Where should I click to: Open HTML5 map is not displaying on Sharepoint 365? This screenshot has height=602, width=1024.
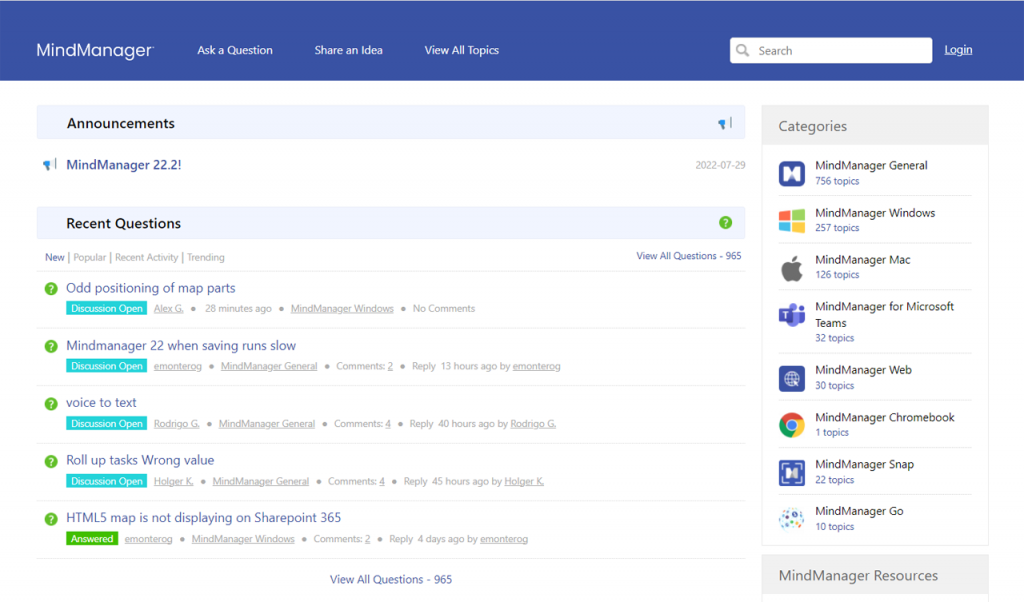tap(204, 518)
